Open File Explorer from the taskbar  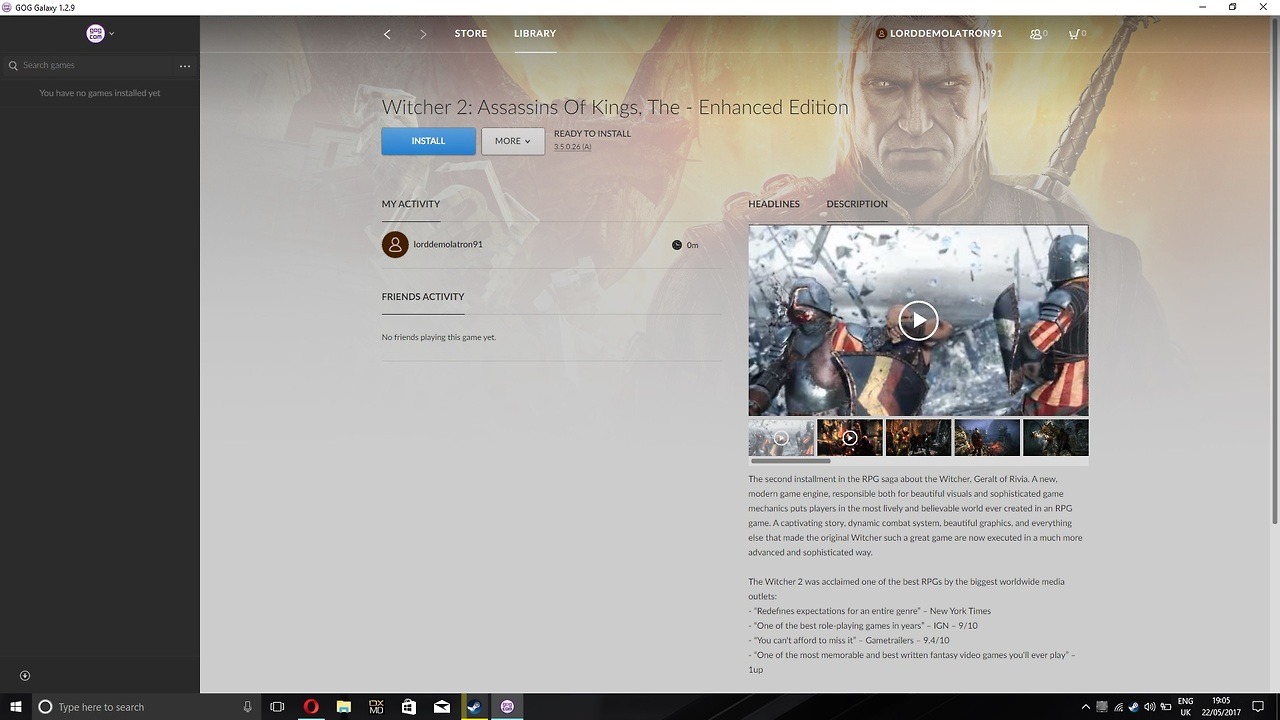coord(343,707)
